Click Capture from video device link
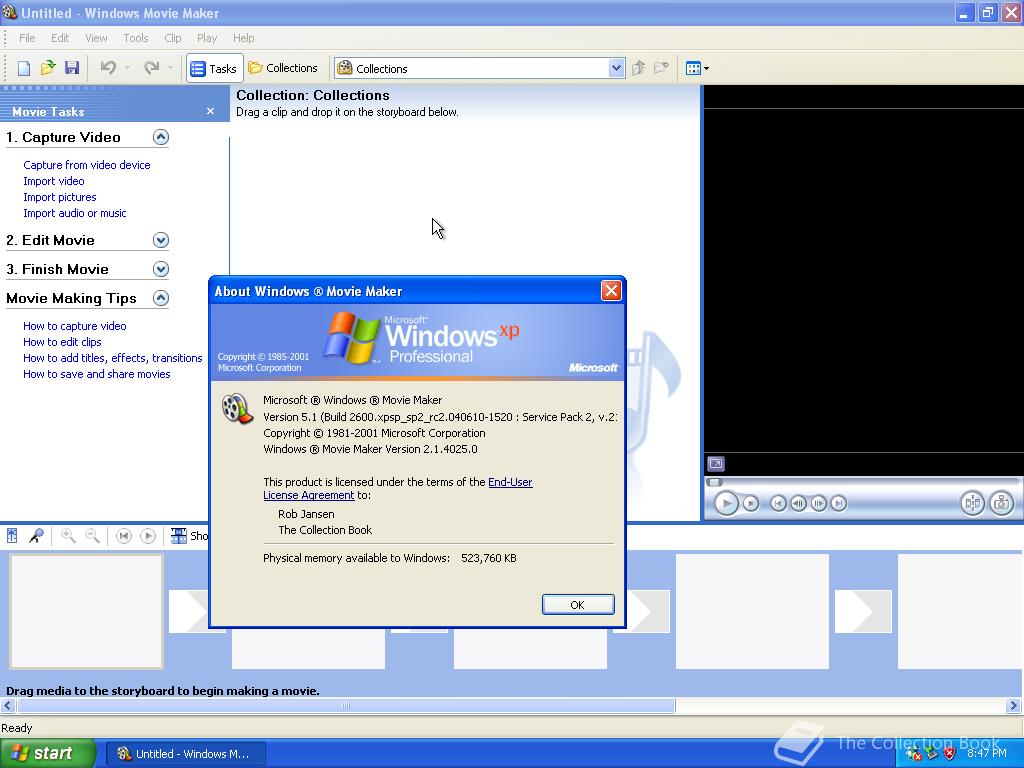 coord(87,165)
